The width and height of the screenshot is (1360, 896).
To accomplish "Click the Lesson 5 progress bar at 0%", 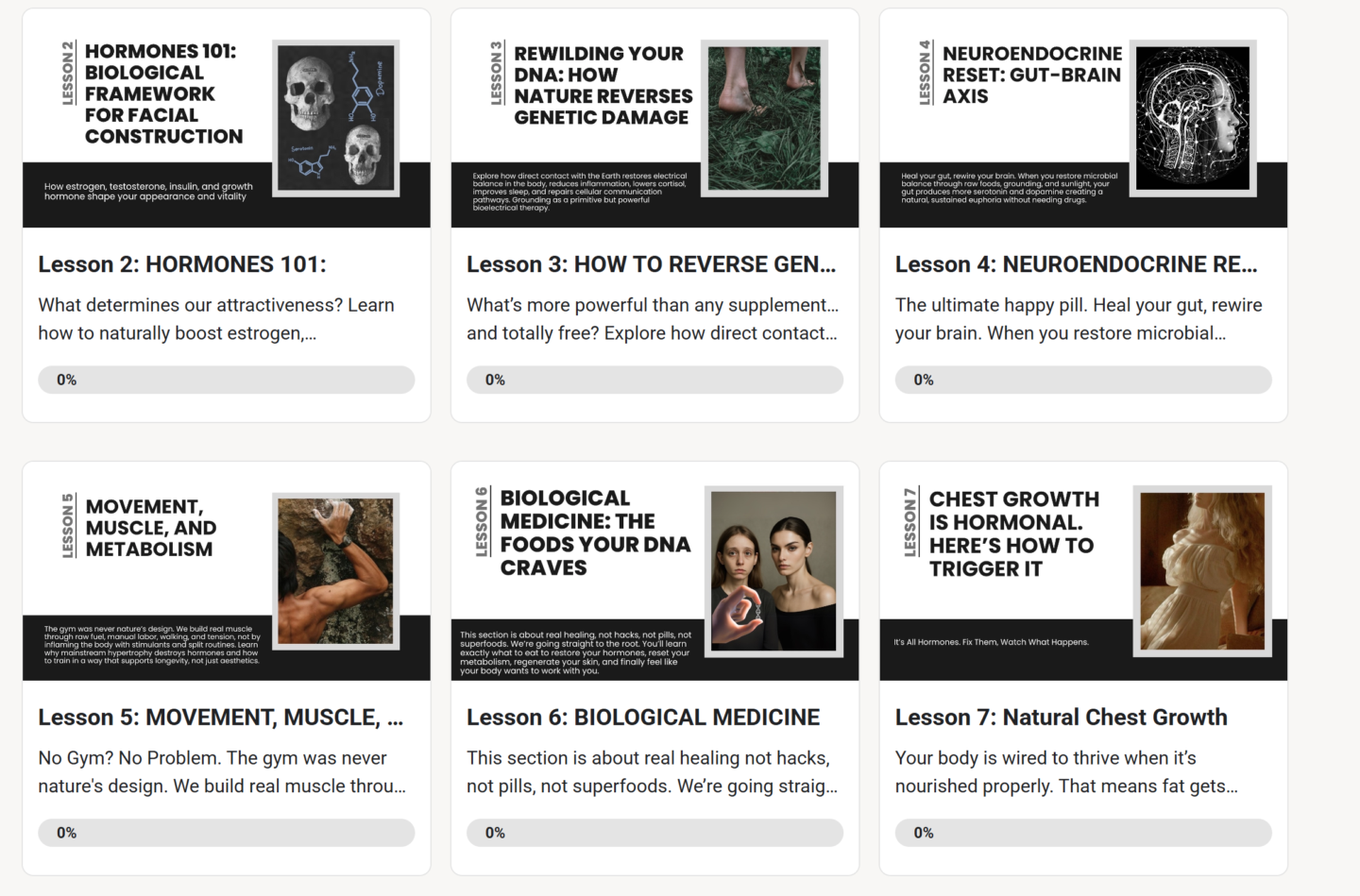I will coord(227,833).
